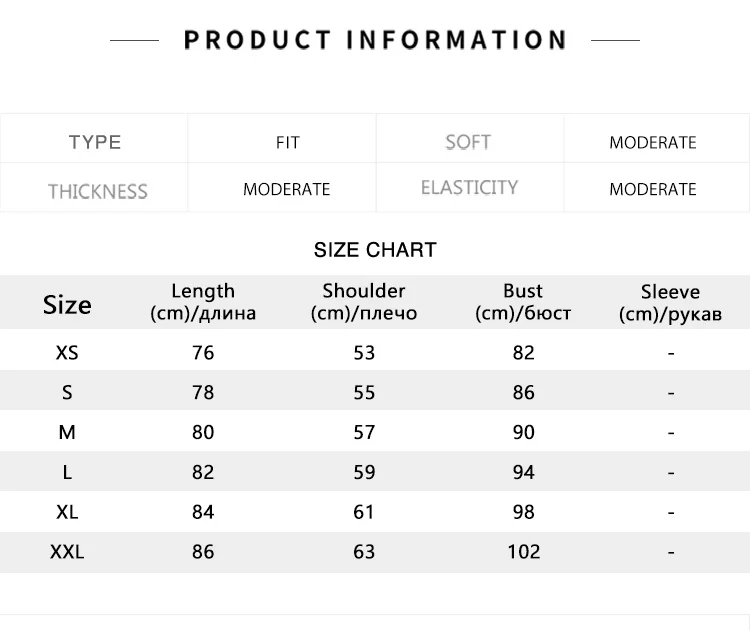This screenshot has height=630, width=750.
Task: Select the Sleeve (cm) column header
Action: 670,303
